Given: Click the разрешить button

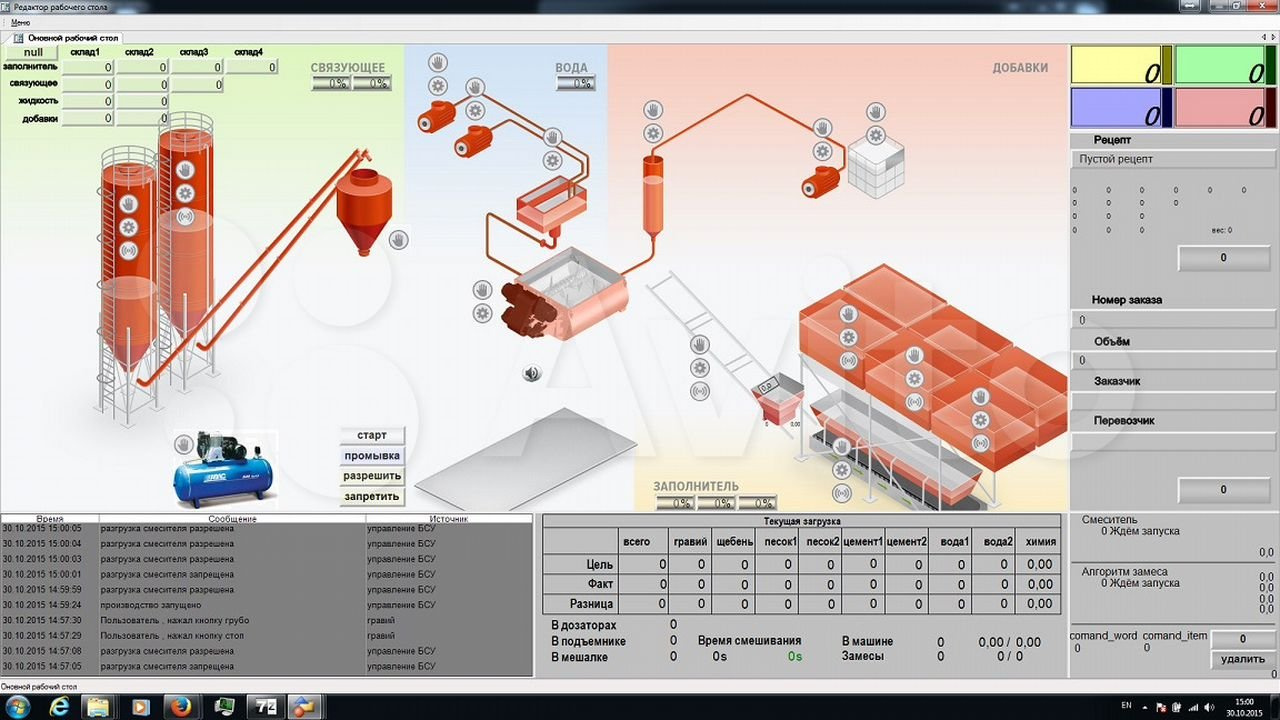Looking at the screenshot, I should point(372,476).
